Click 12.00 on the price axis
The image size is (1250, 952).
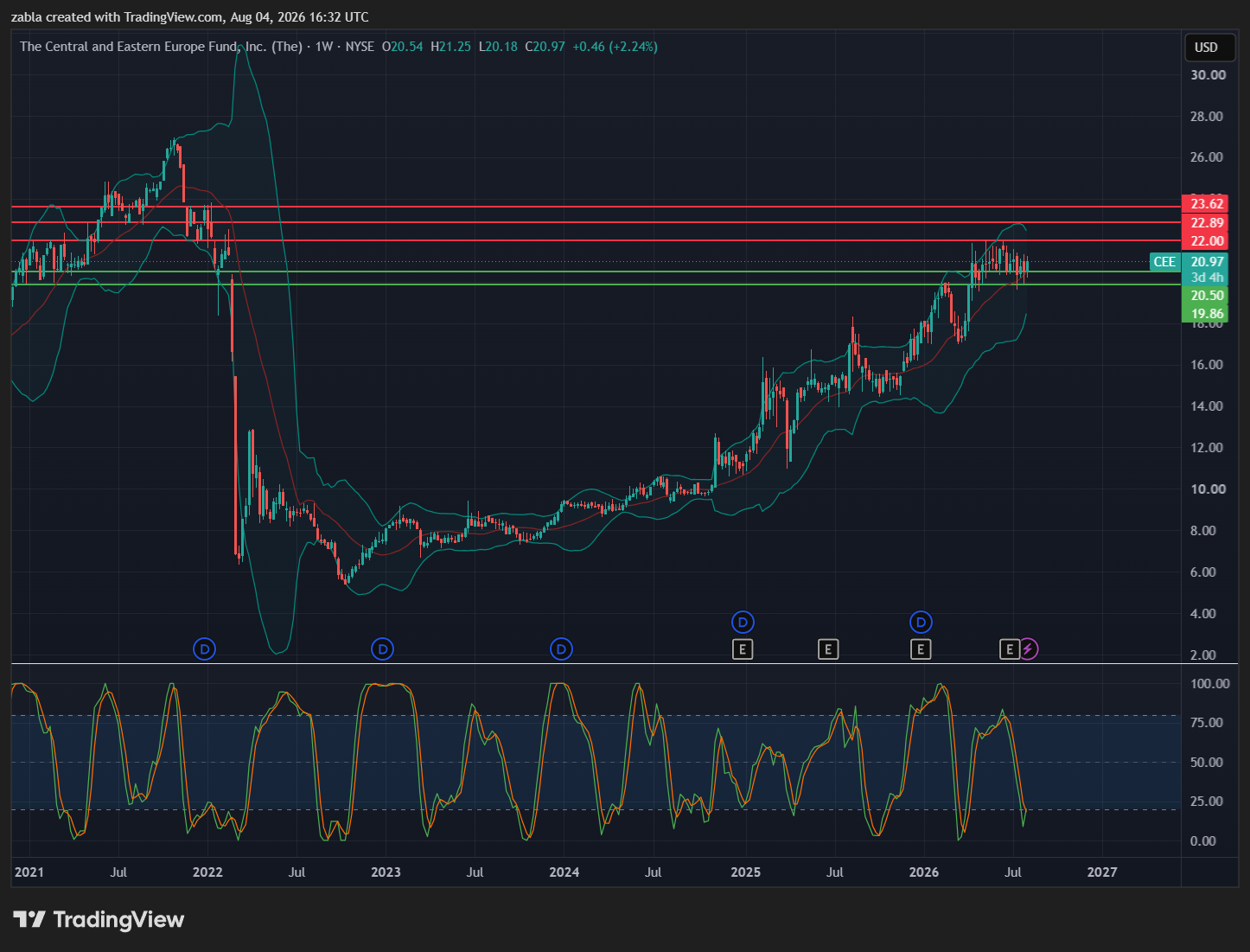(x=1208, y=448)
